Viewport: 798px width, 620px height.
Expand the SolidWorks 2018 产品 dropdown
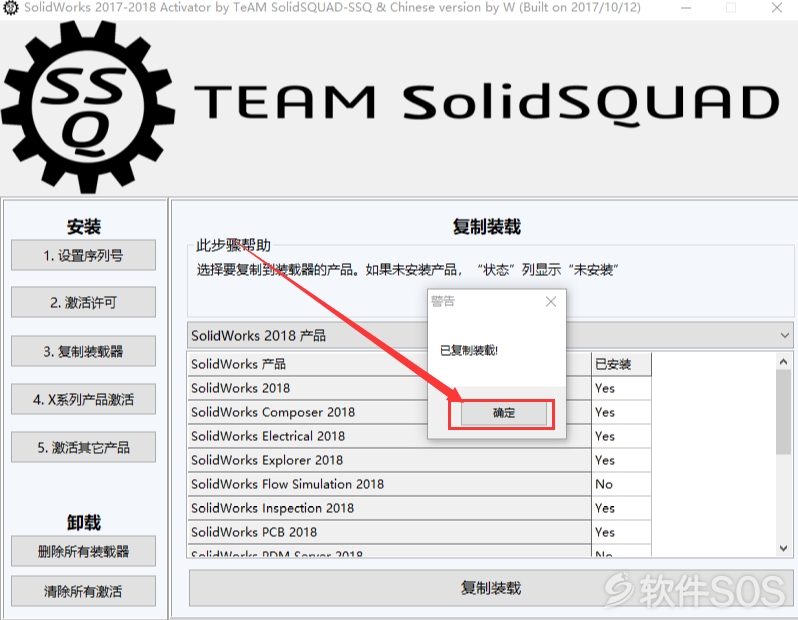(x=784, y=335)
